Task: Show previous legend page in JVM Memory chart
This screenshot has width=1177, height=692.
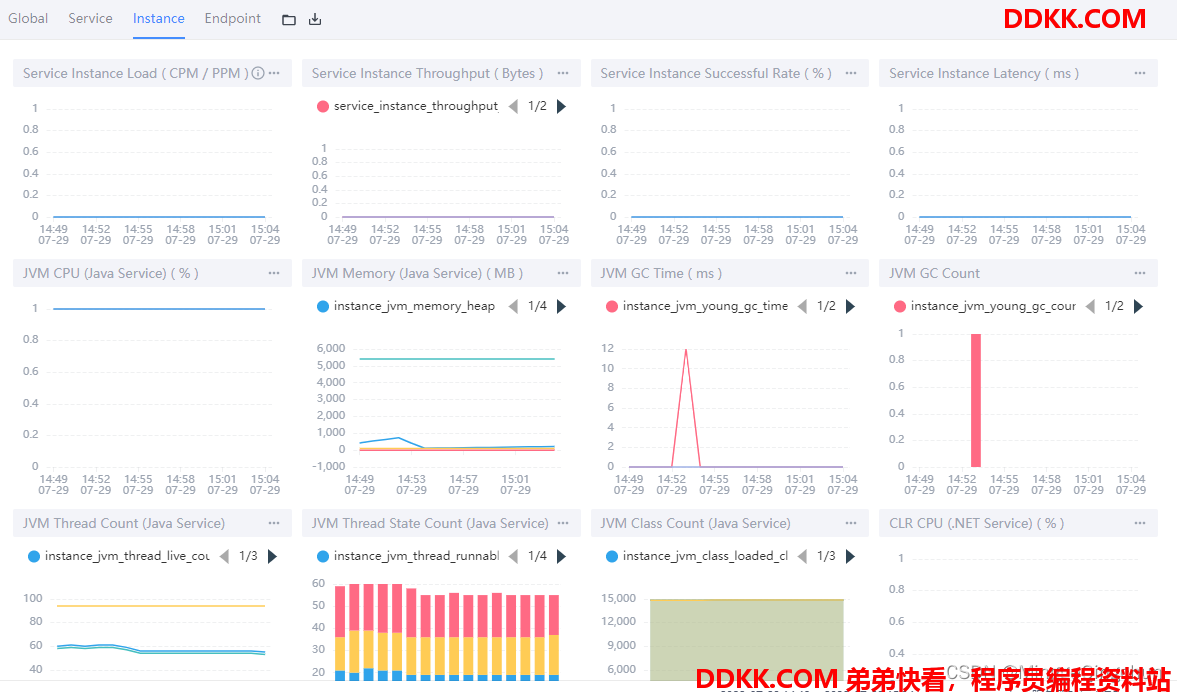Action: point(513,306)
